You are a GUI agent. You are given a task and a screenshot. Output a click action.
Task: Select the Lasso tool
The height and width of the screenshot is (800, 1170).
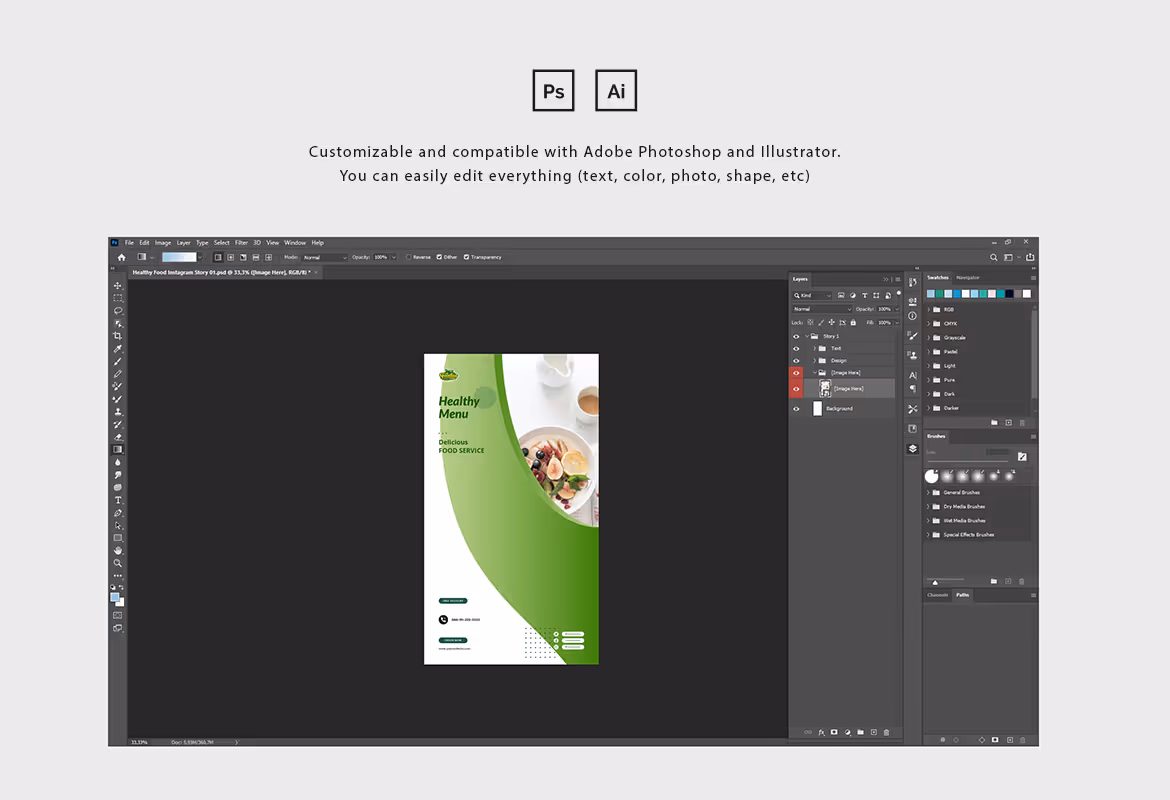tap(118, 310)
